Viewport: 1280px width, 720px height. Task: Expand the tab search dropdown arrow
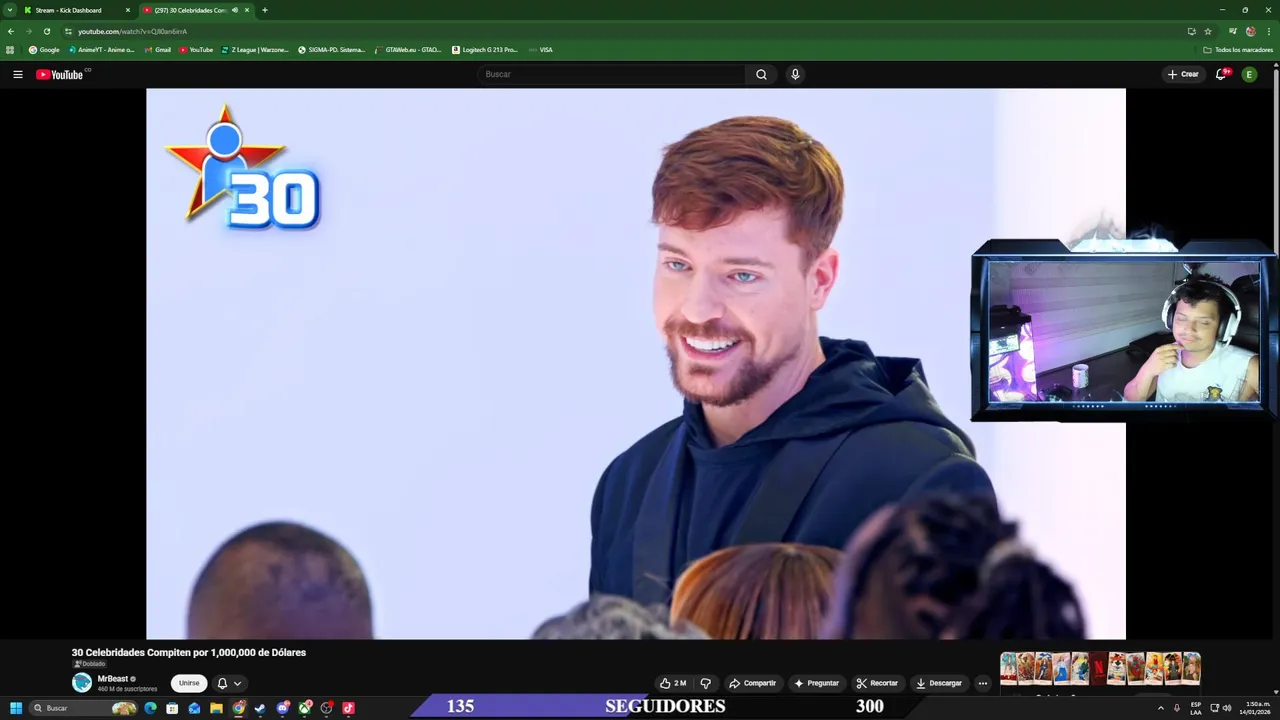(9, 10)
